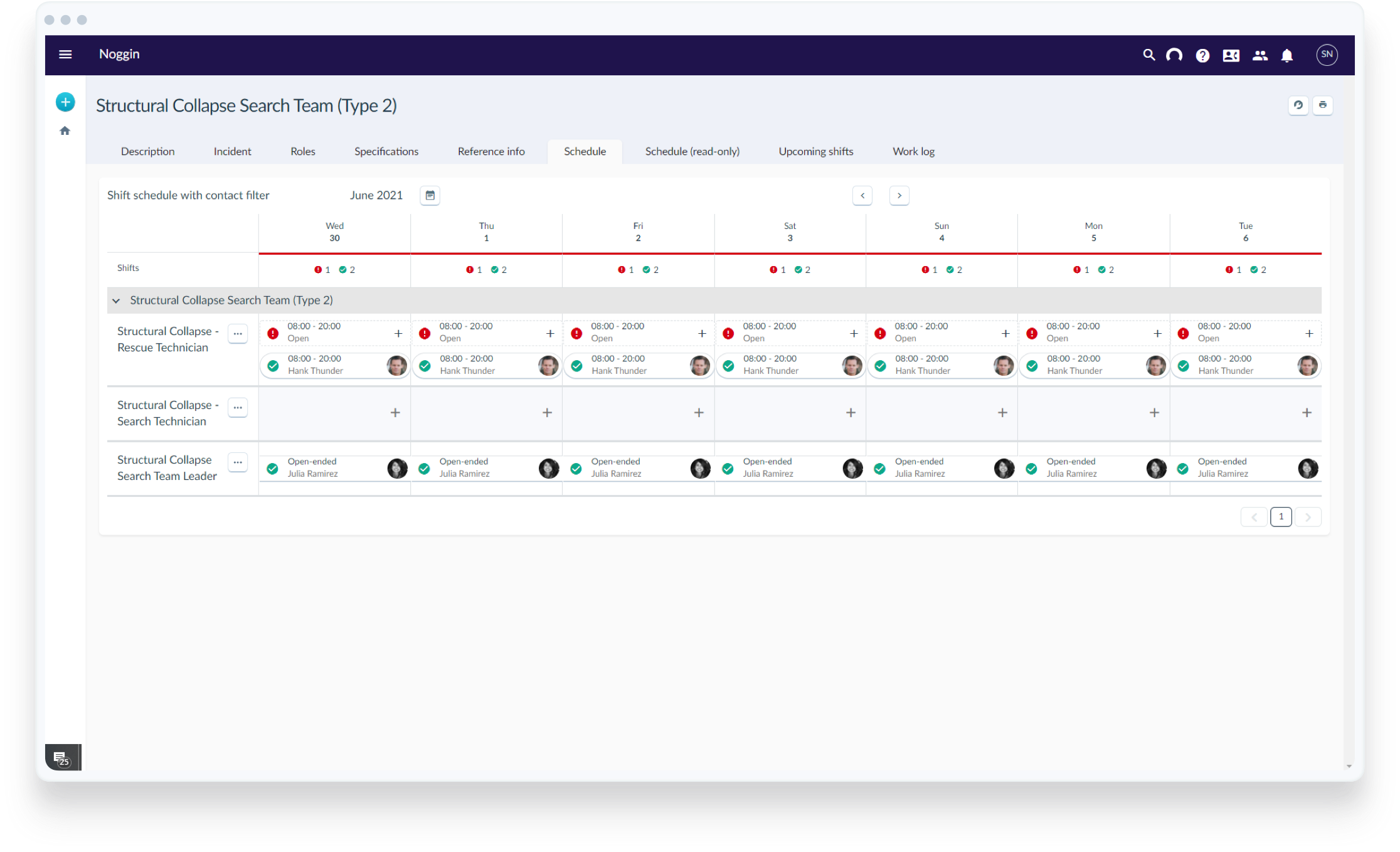The width and height of the screenshot is (1400, 852).
Task: Switch to the Roles tab
Action: coord(302,151)
